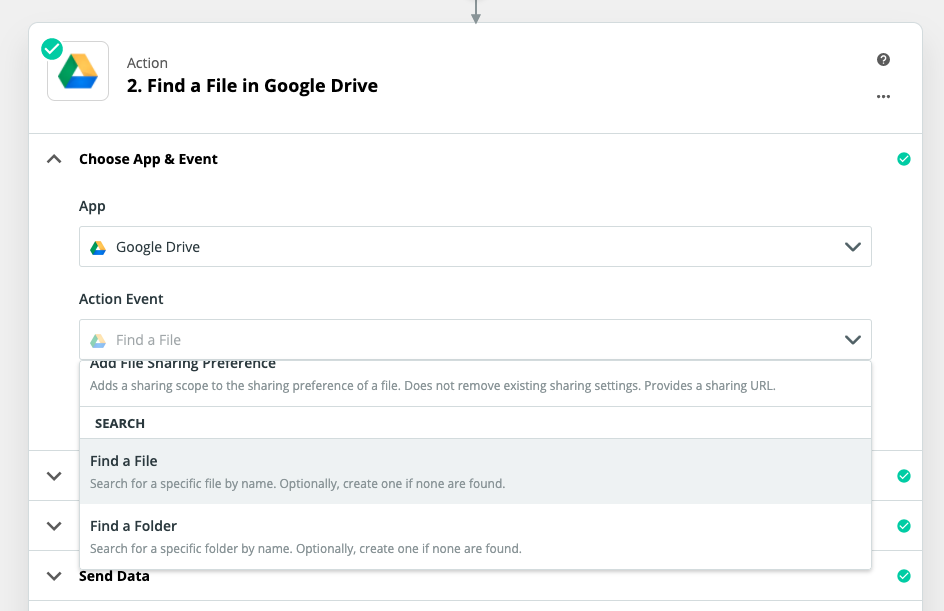
Task: Click the SEARCH group heading
Action: [x=120, y=423]
